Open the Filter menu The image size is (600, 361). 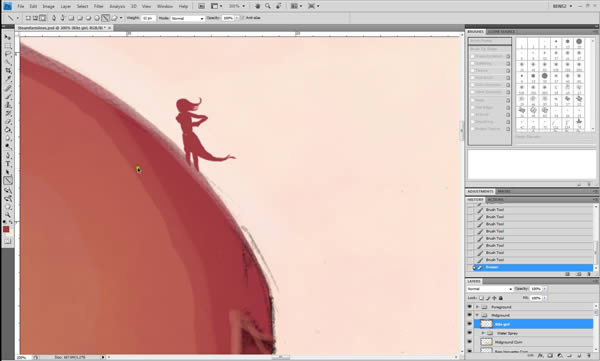click(98, 7)
